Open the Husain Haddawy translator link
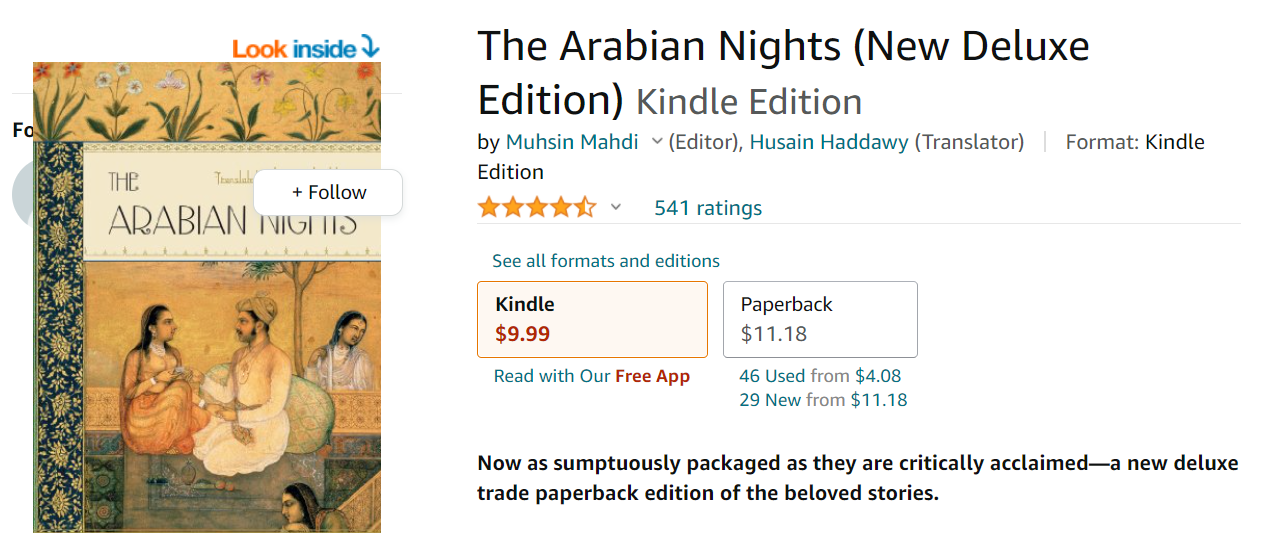1280x533 pixels. click(x=829, y=142)
